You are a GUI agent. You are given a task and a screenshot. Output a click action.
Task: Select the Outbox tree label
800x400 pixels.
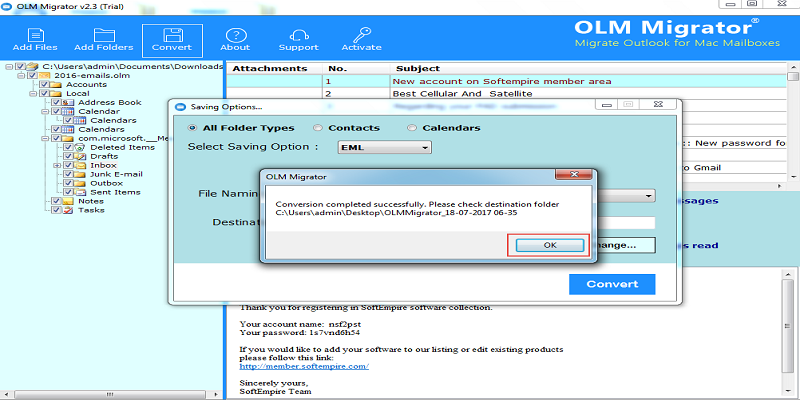[x=107, y=183]
